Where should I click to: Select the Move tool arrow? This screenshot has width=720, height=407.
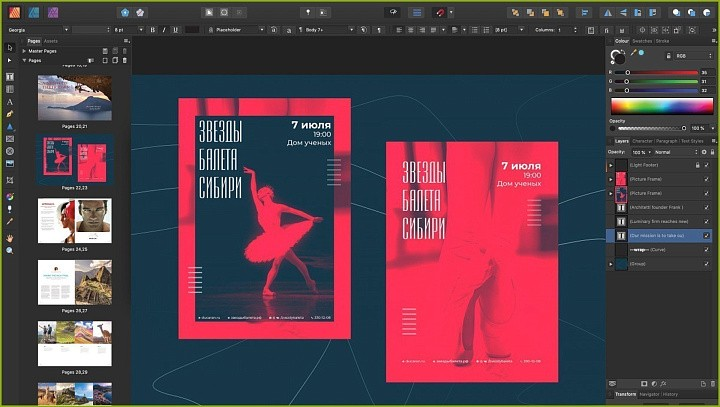click(10, 46)
